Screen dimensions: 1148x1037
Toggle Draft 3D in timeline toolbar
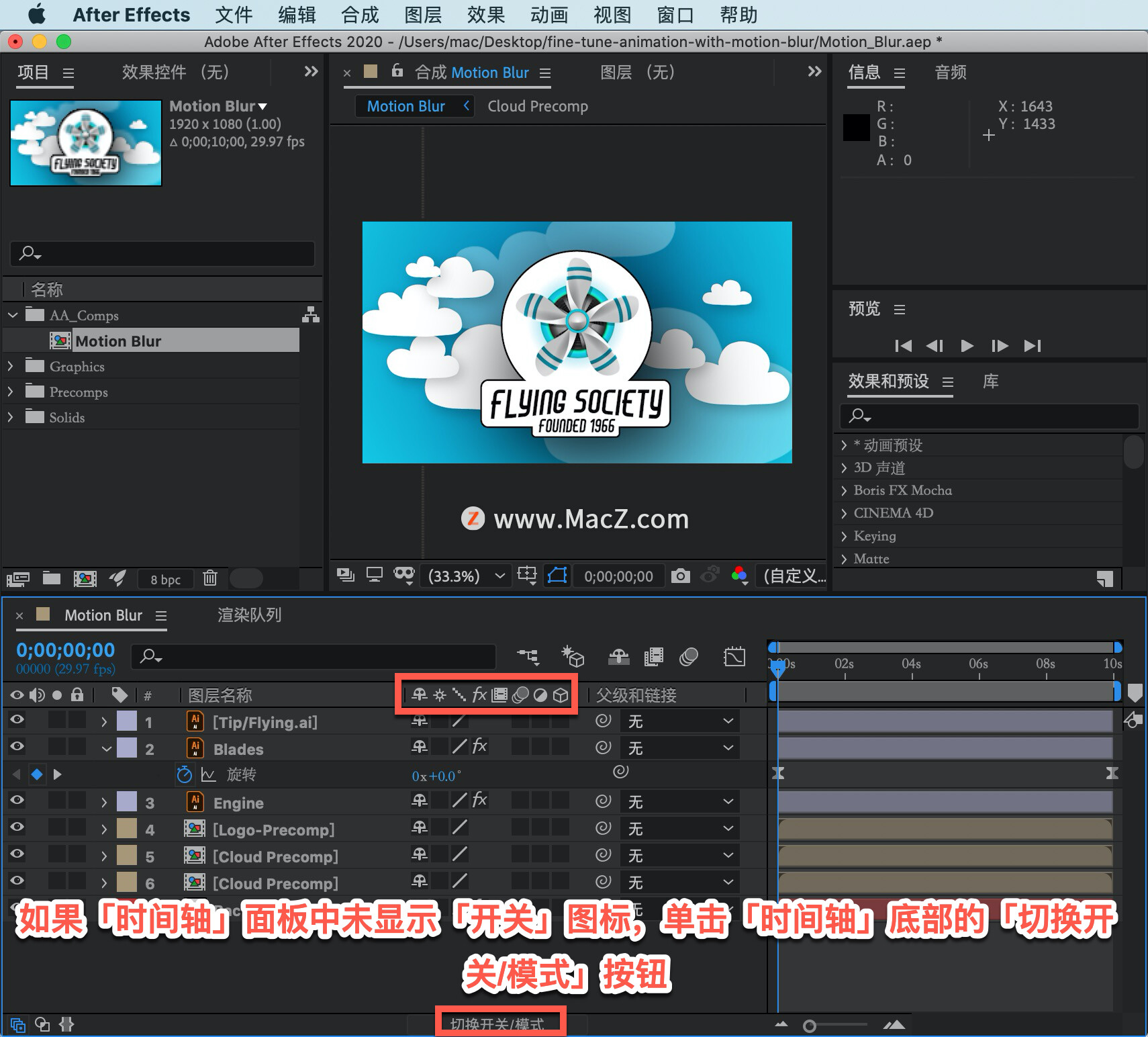pos(573,656)
